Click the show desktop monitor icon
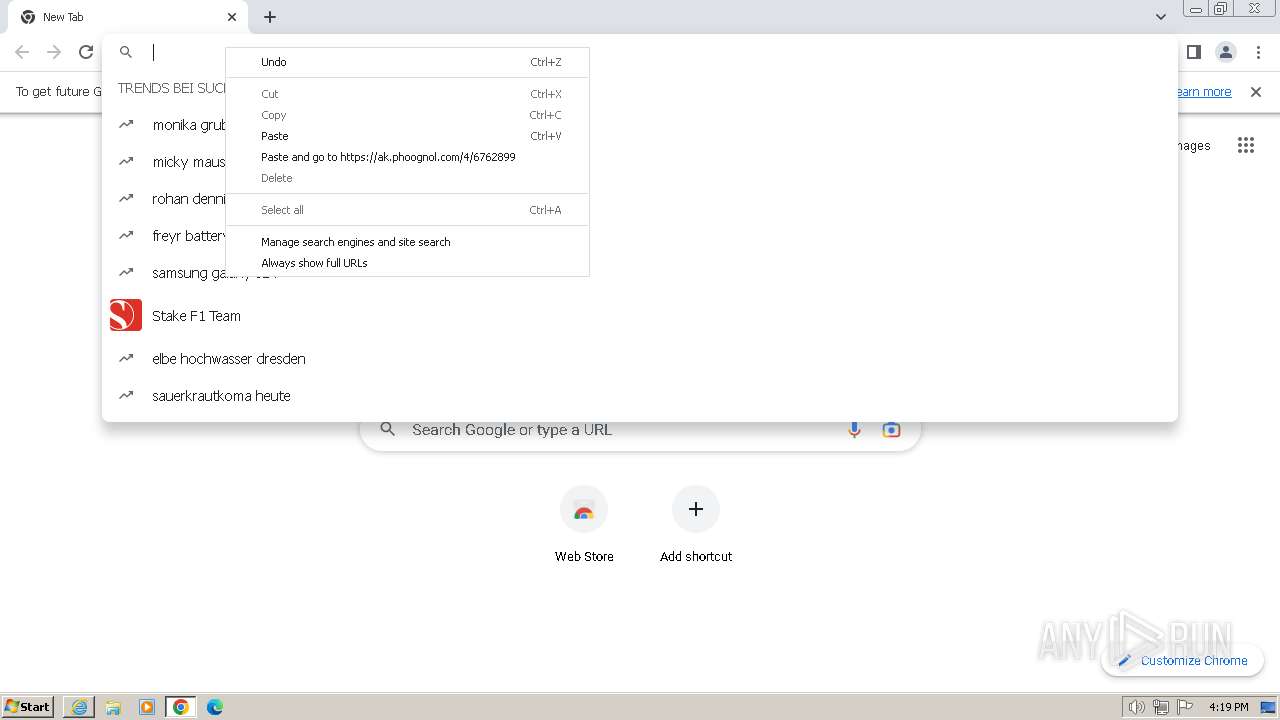The width and height of the screenshot is (1280, 720). [1268, 707]
